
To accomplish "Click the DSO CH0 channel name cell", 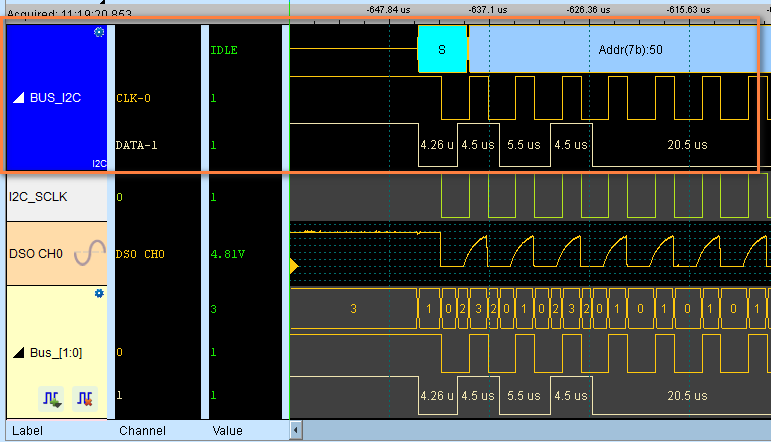I will point(140,254).
